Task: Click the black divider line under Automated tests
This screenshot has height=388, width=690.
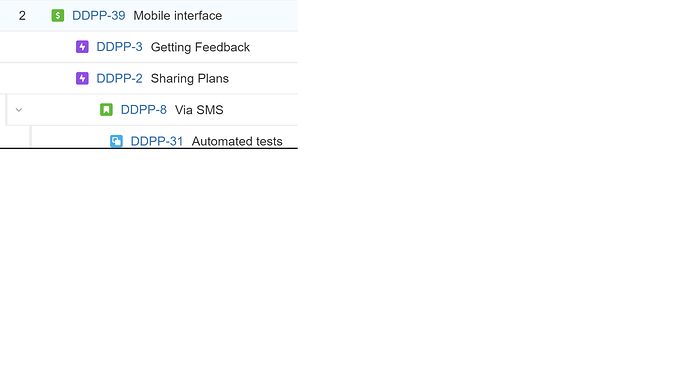Action: click(x=149, y=148)
